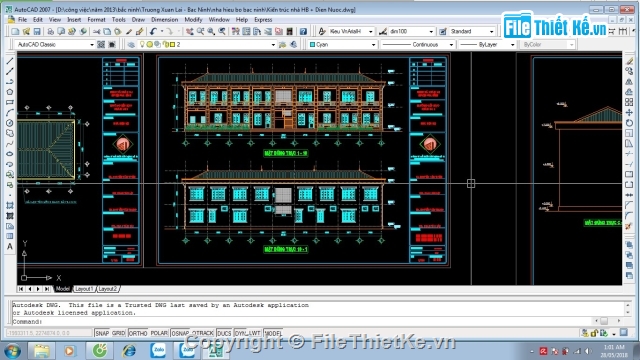Click the Zoom Previous icon
Viewport: 640px width, 360px height.
[222, 31]
